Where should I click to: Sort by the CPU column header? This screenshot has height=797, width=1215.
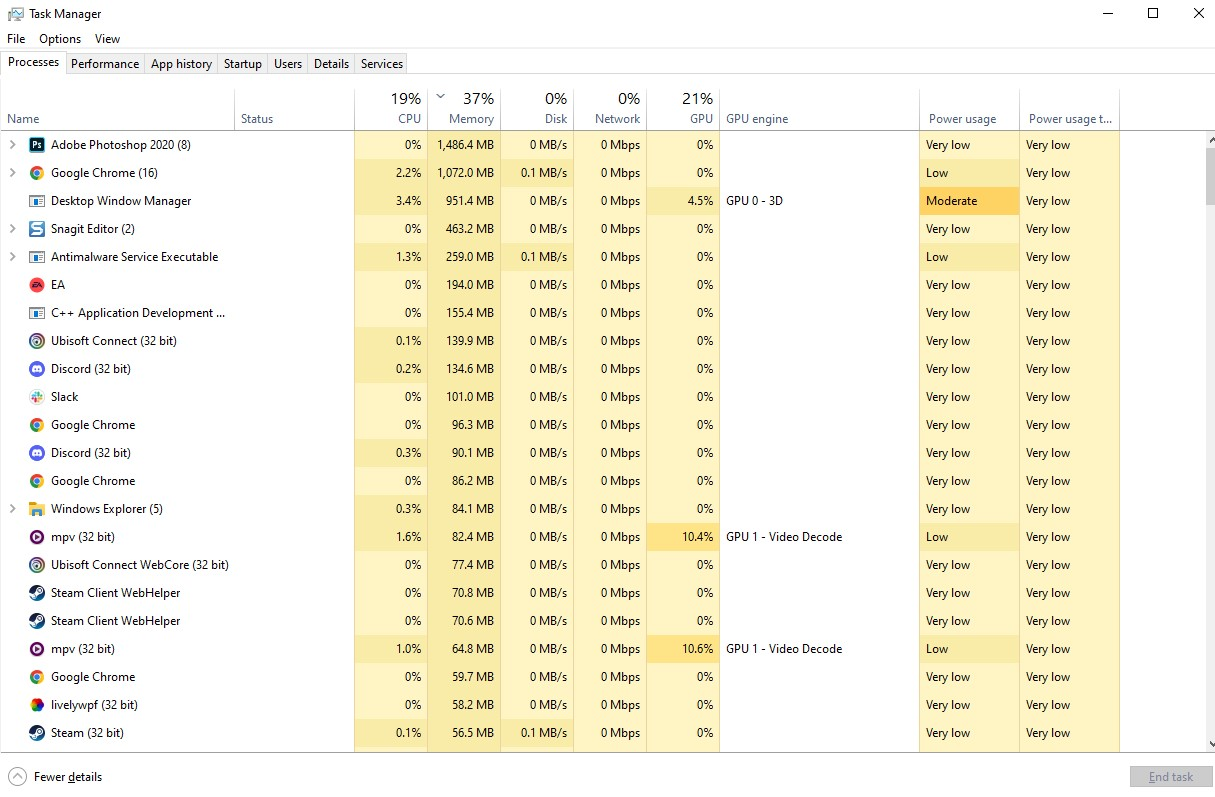[x=391, y=110]
